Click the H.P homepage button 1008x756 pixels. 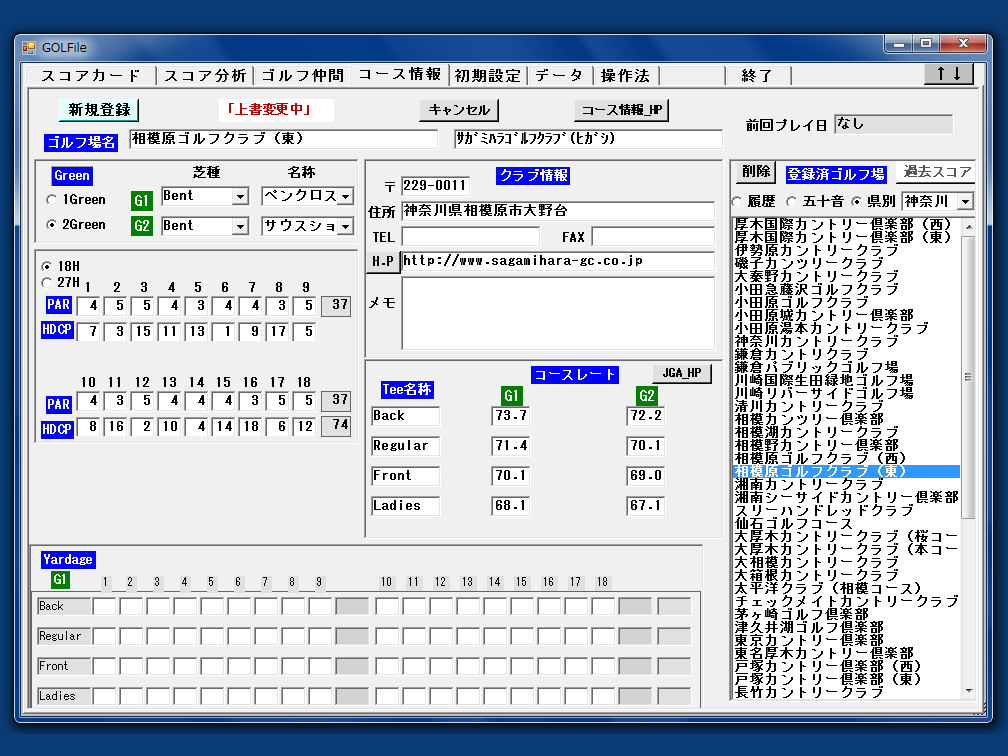point(383,262)
